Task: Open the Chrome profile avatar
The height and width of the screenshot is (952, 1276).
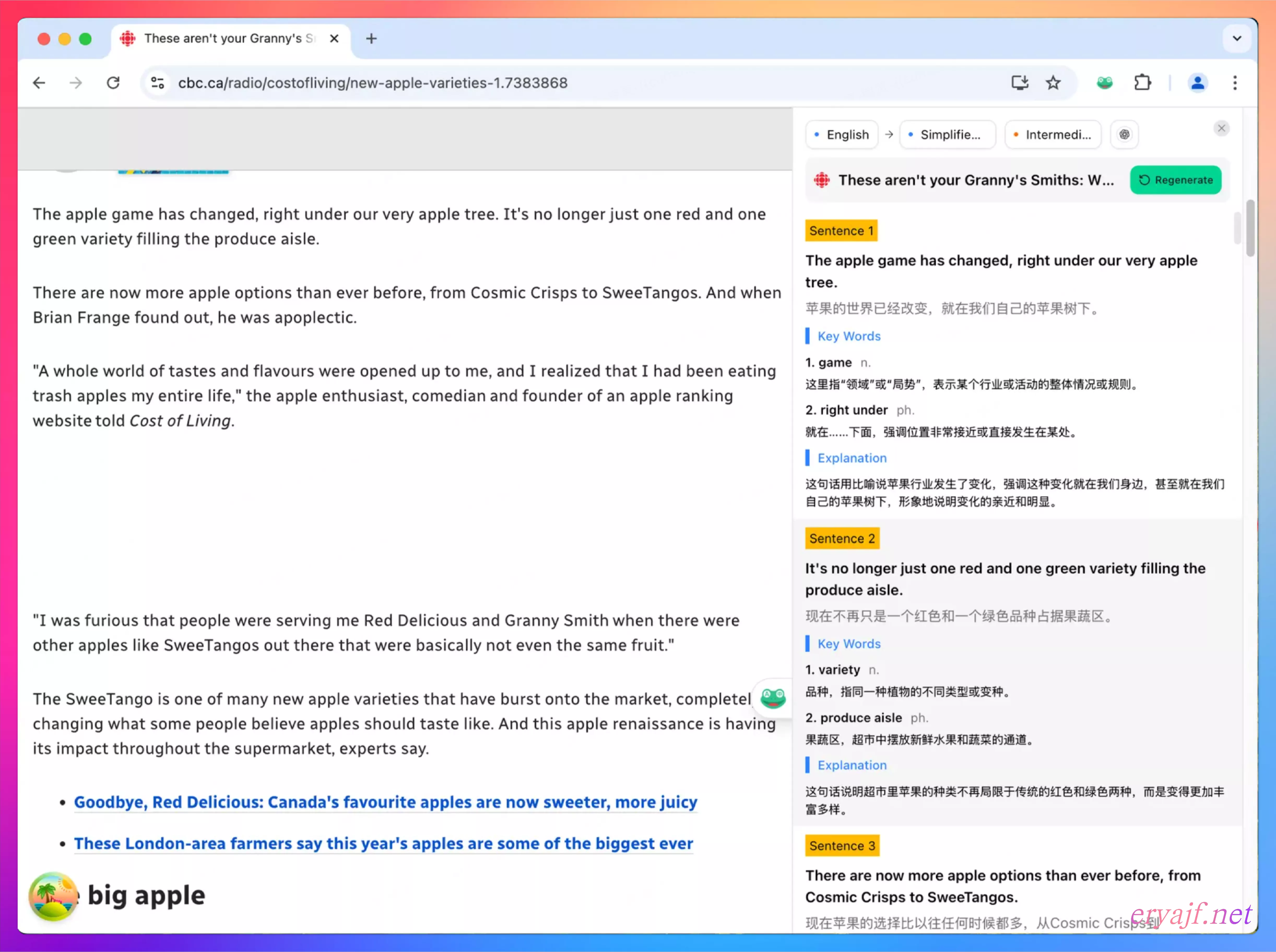Action: pyautogui.click(x=1198, y=83)
